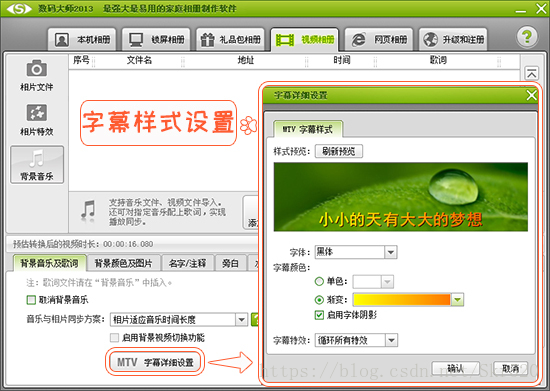Click the 时间 column header
The image size is (550, 391).
[x=342, y=60]
